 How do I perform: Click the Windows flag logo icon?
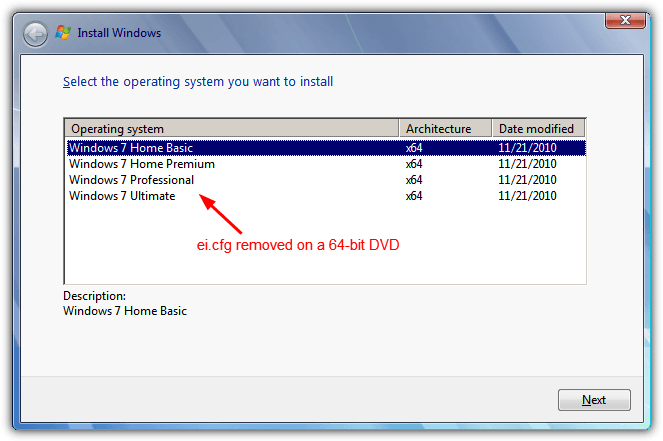[63, 33]
